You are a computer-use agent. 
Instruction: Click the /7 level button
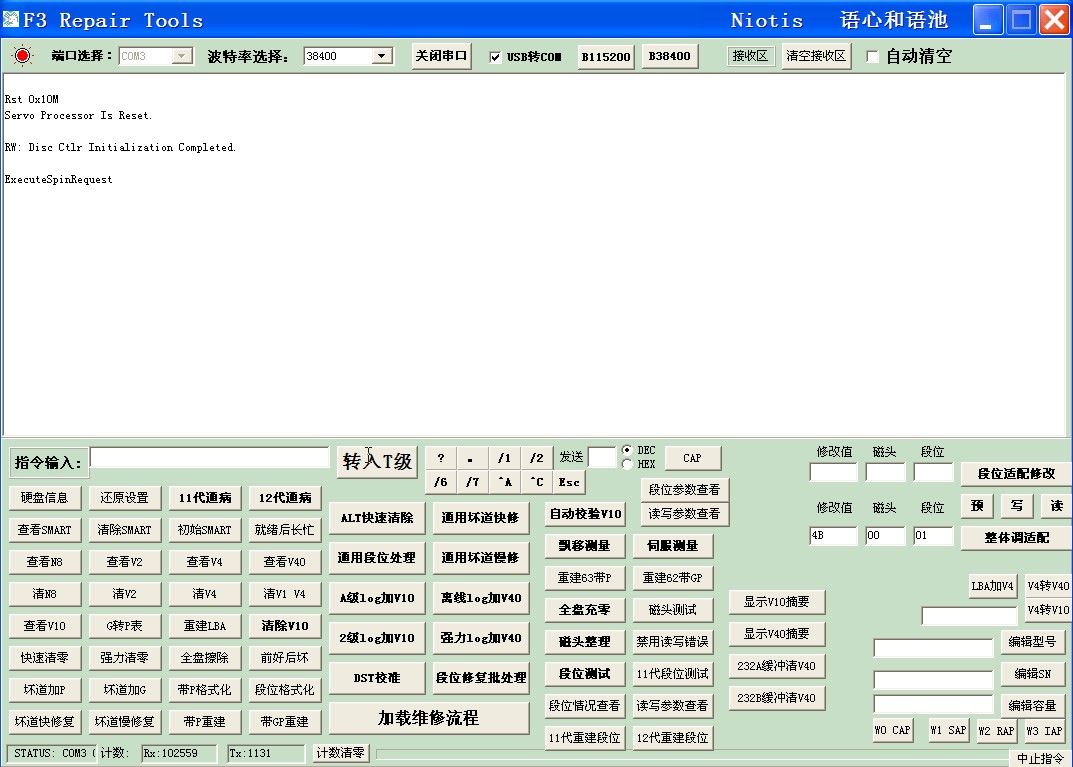(x=472, y=482)
